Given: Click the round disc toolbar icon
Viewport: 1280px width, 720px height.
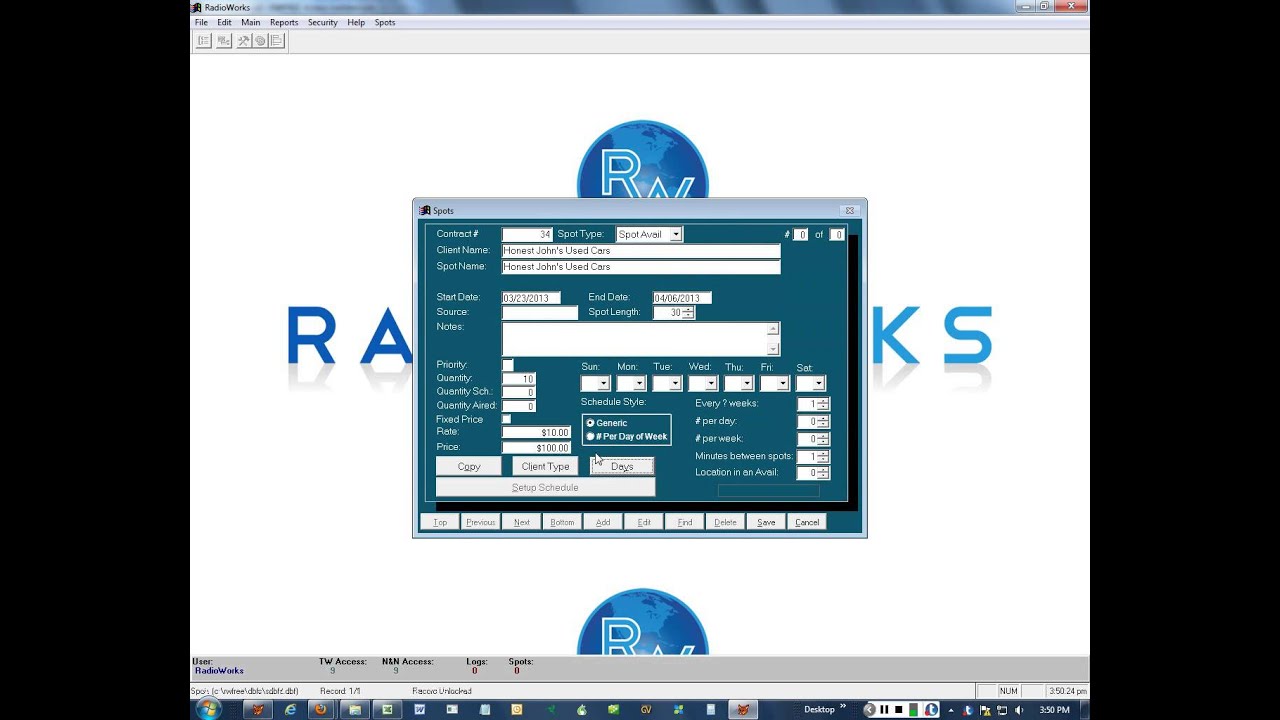Looking at the screenshot, I should [x=260, y=41].
